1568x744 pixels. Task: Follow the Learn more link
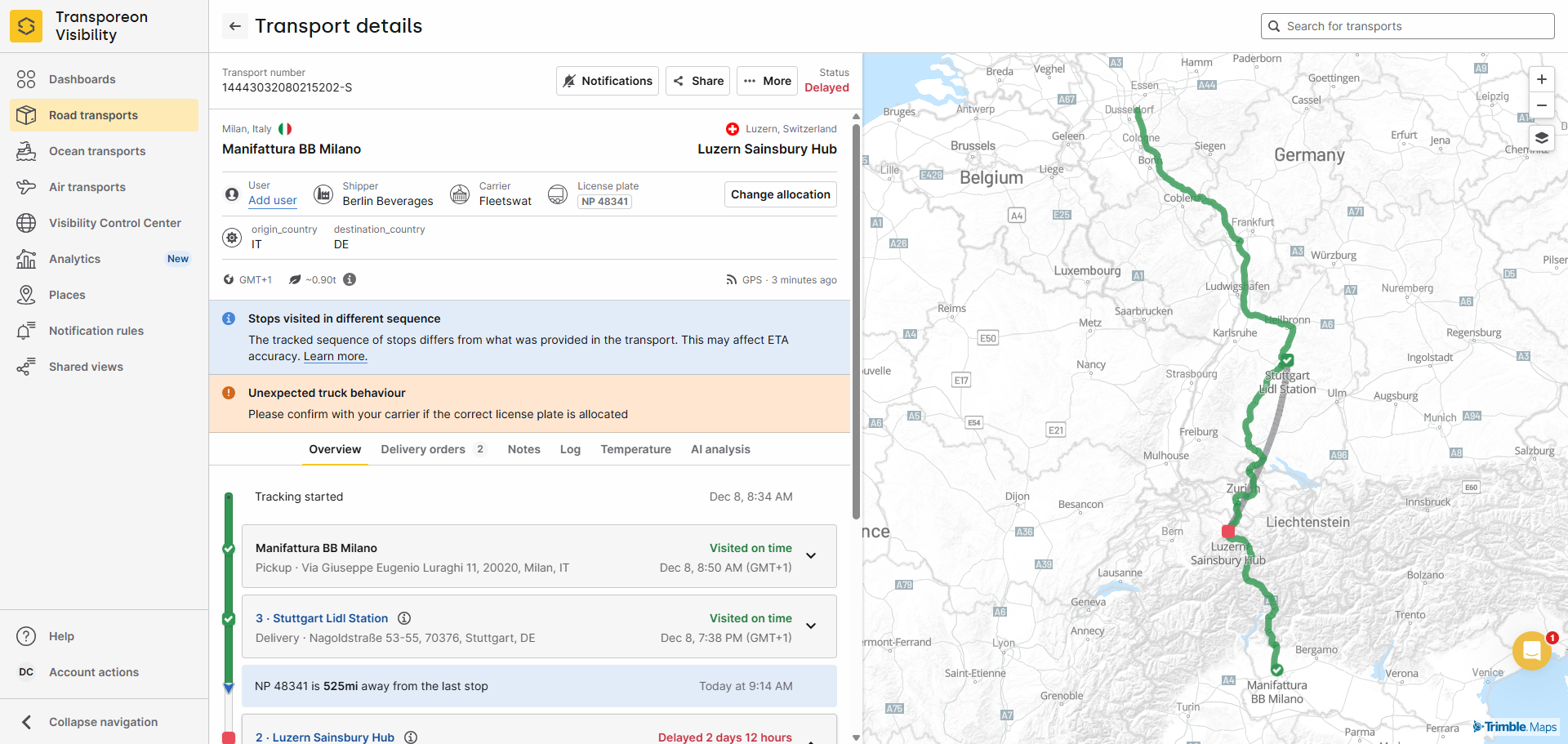(x=336, y=356)
